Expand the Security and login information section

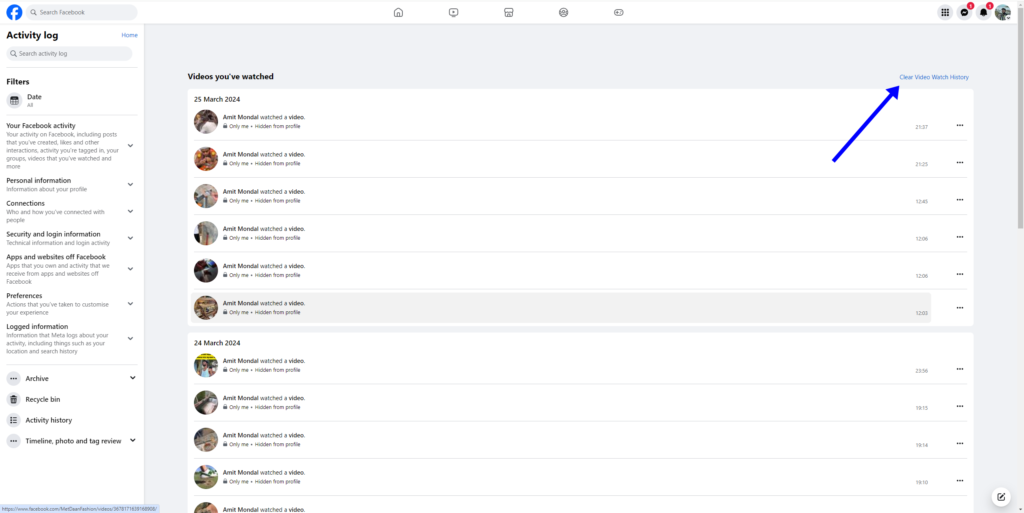[130, 238]
